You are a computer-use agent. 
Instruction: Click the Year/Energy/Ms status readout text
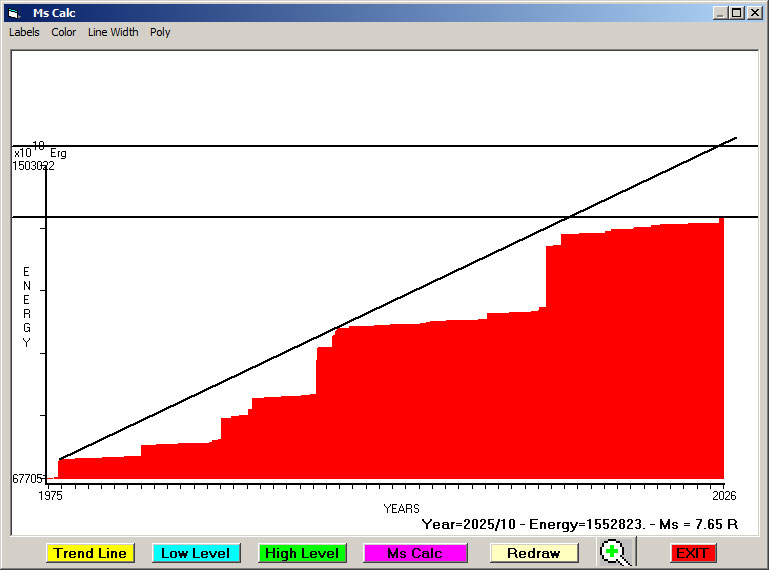point(579,523)
